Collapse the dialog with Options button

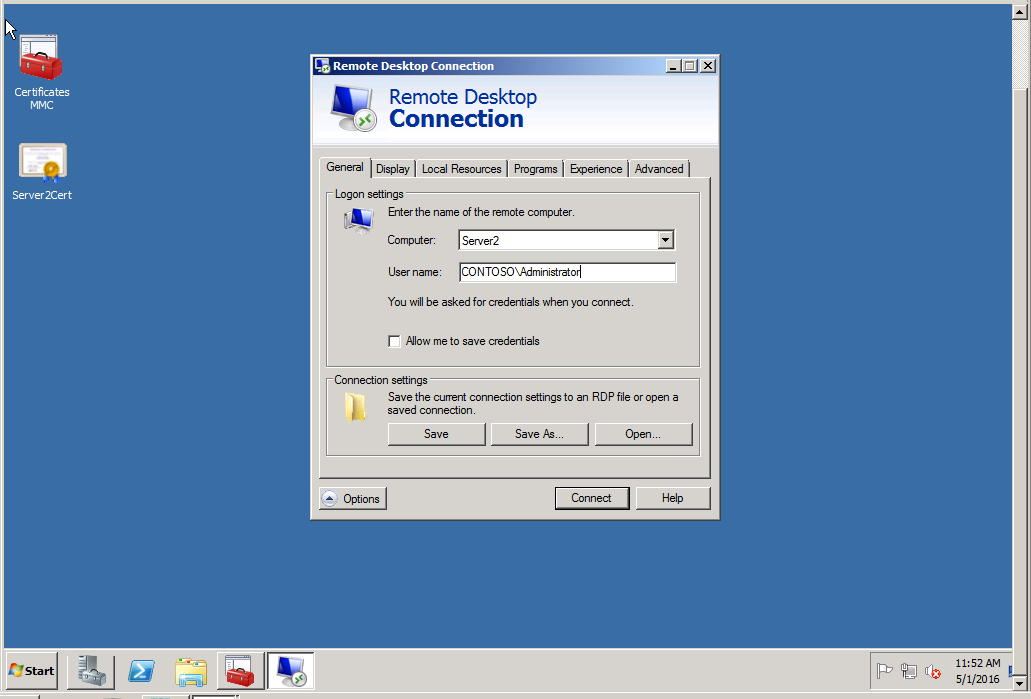click(x=353, y=498)
